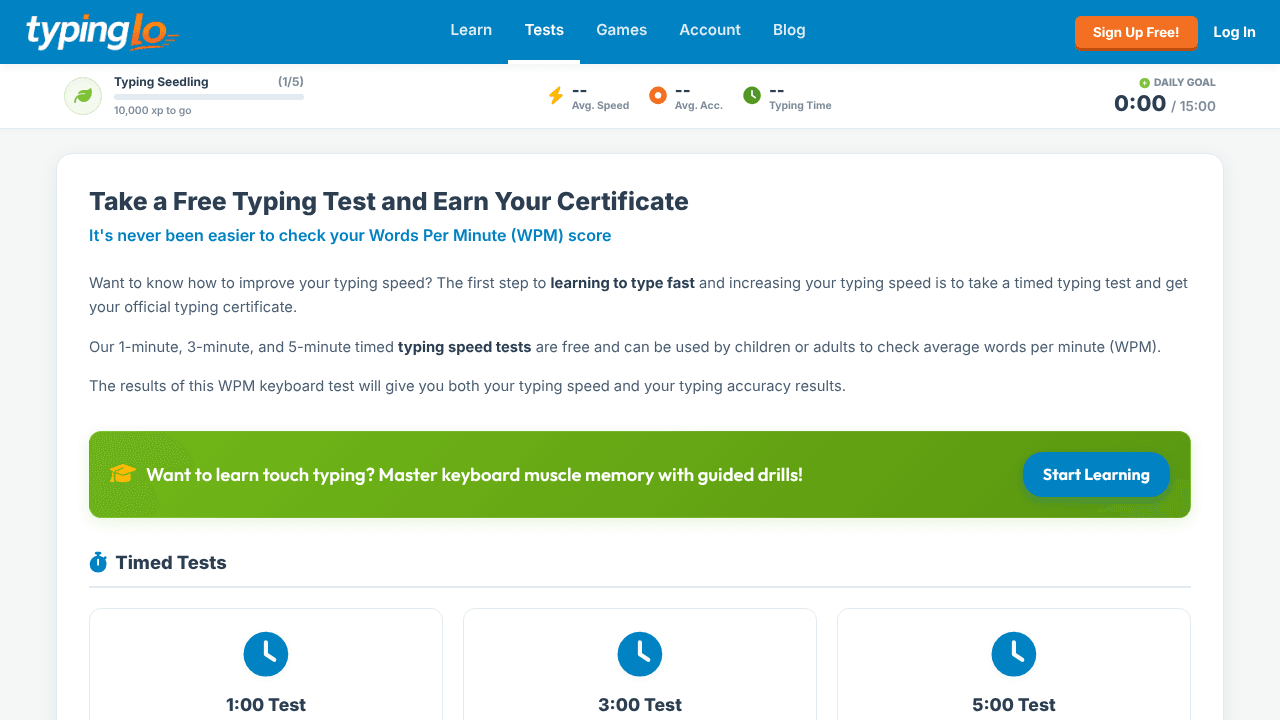1280x720 pixels.
Task: Click the Avg. Speed label
Action: click(x=600, y=106)
